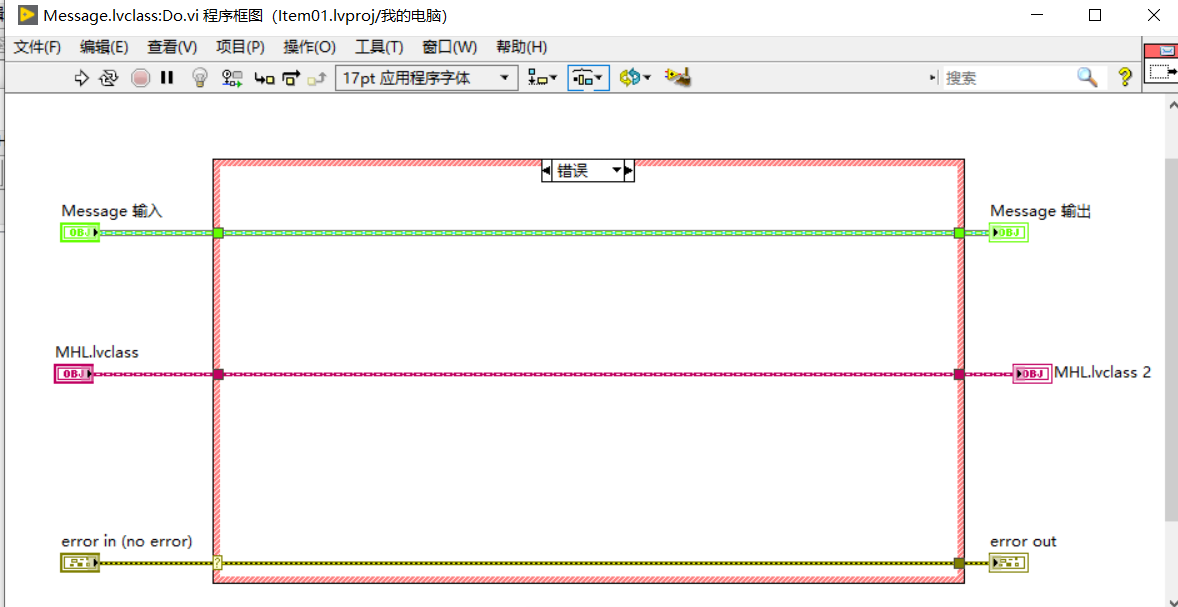Click the Step Into button
Image resolution: width=1178 pixels, height=607 pixels.
pos(264,77)
